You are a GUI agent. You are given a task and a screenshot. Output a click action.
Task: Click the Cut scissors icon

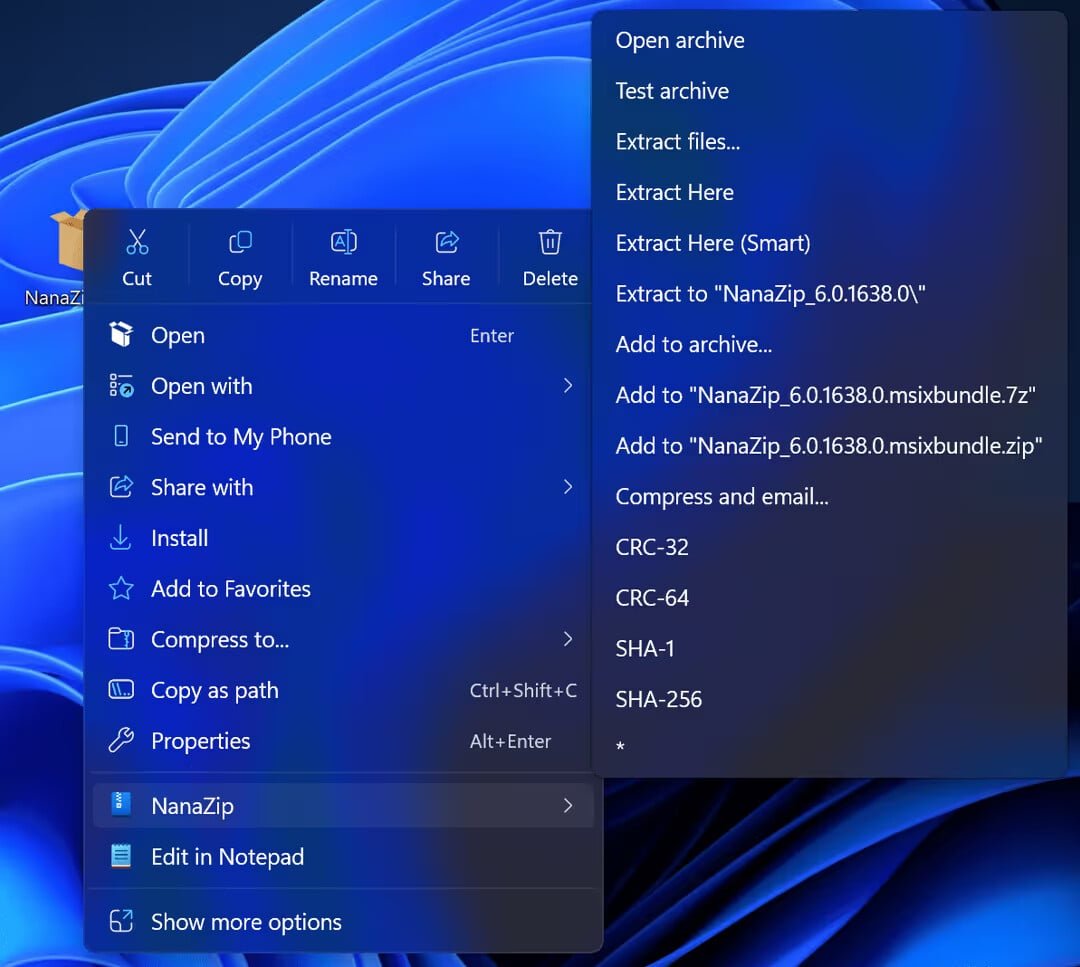click(x=137, y=242)
